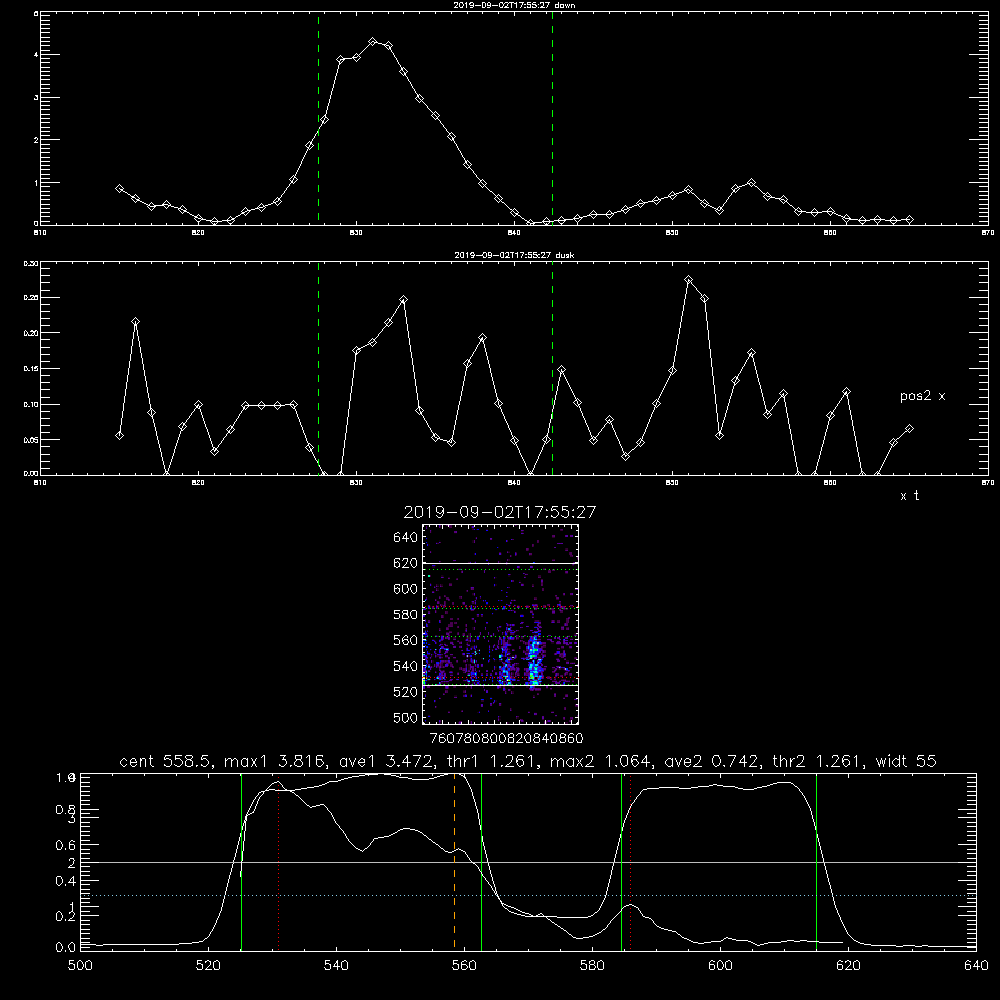Click dusk plot y-axis label 0.10
1000x1000 pixels.
pyautogui.click(x=31, y=404)
